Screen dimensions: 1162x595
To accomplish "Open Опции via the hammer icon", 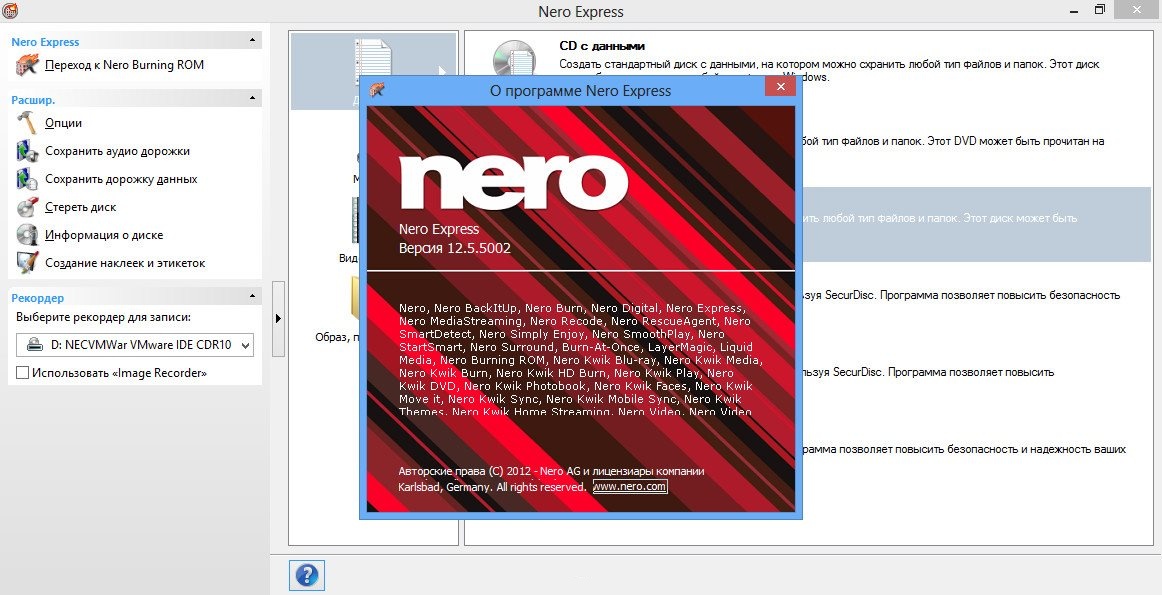I will (x=28, y=123).
